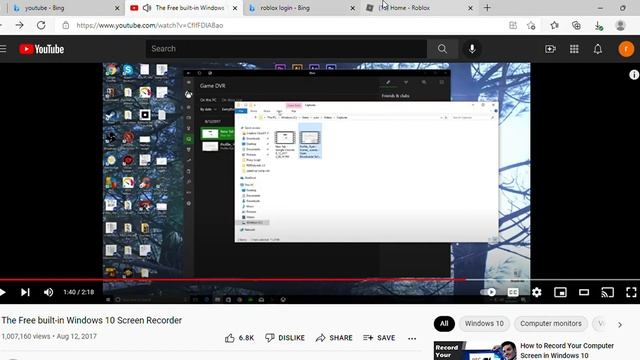View site information lock icon
The image size is (640, 360).
pyautogui.click(x=65, y=25)
